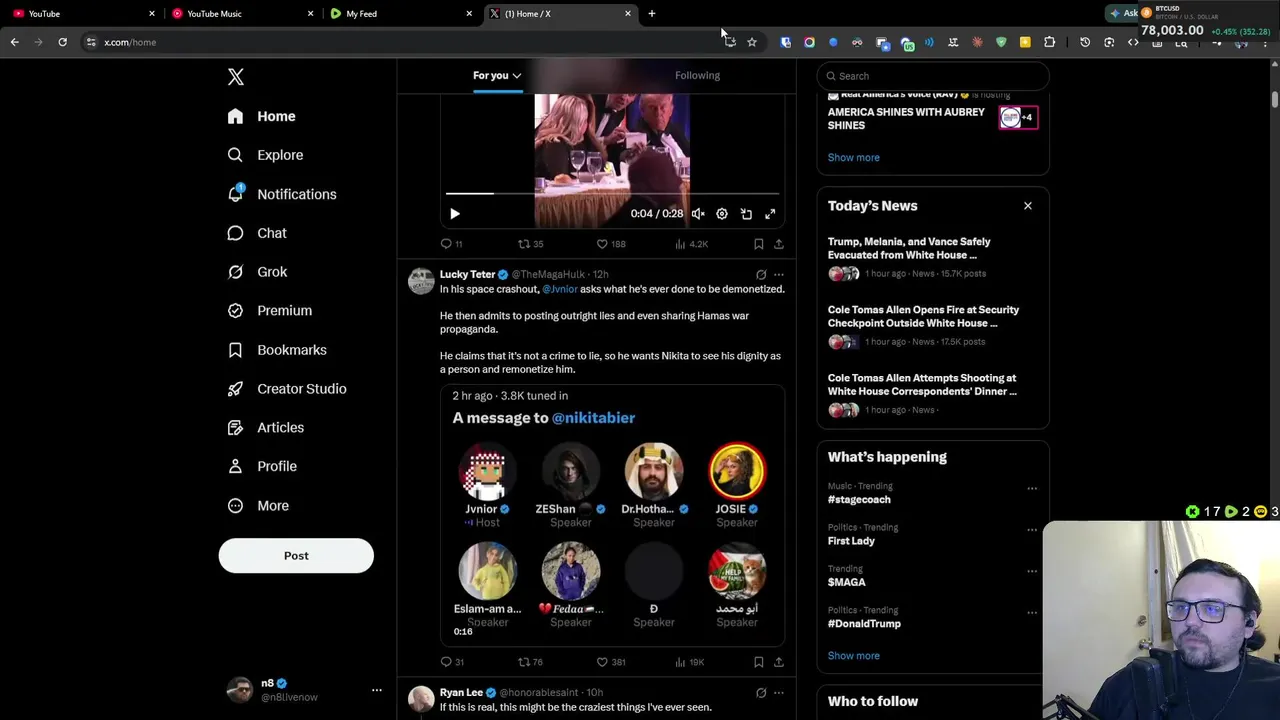This screenshot has height=720, width=1280.
Task: Open video settings gear
Action: 722,214
